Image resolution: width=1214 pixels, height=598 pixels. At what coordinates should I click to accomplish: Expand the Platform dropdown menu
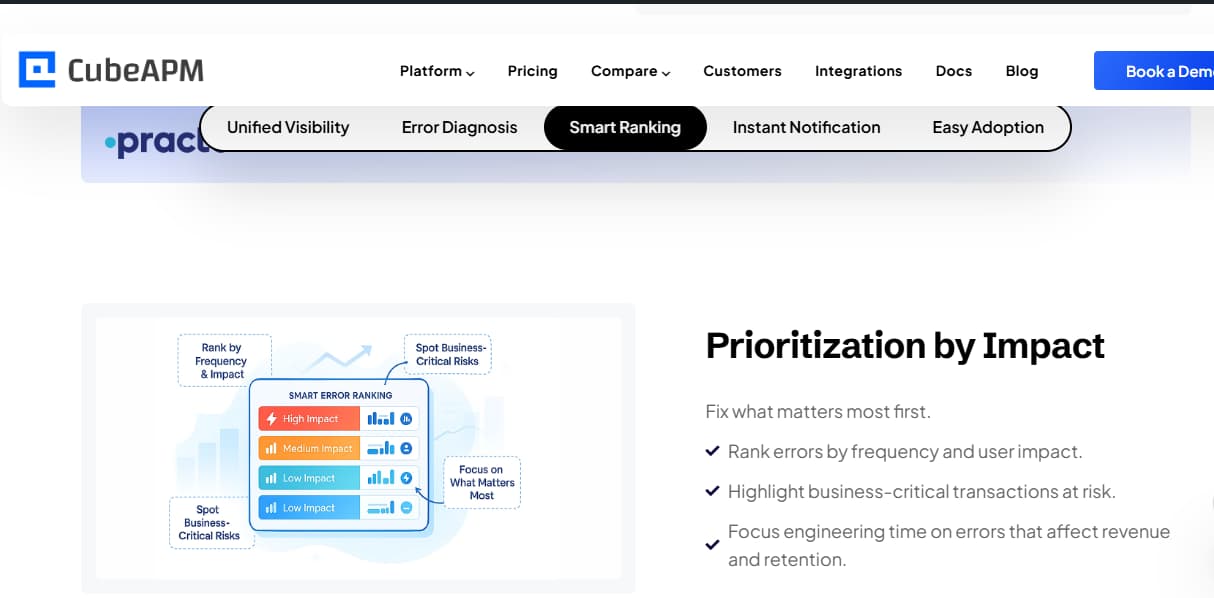pyautogui.click(x=437, y=71)
